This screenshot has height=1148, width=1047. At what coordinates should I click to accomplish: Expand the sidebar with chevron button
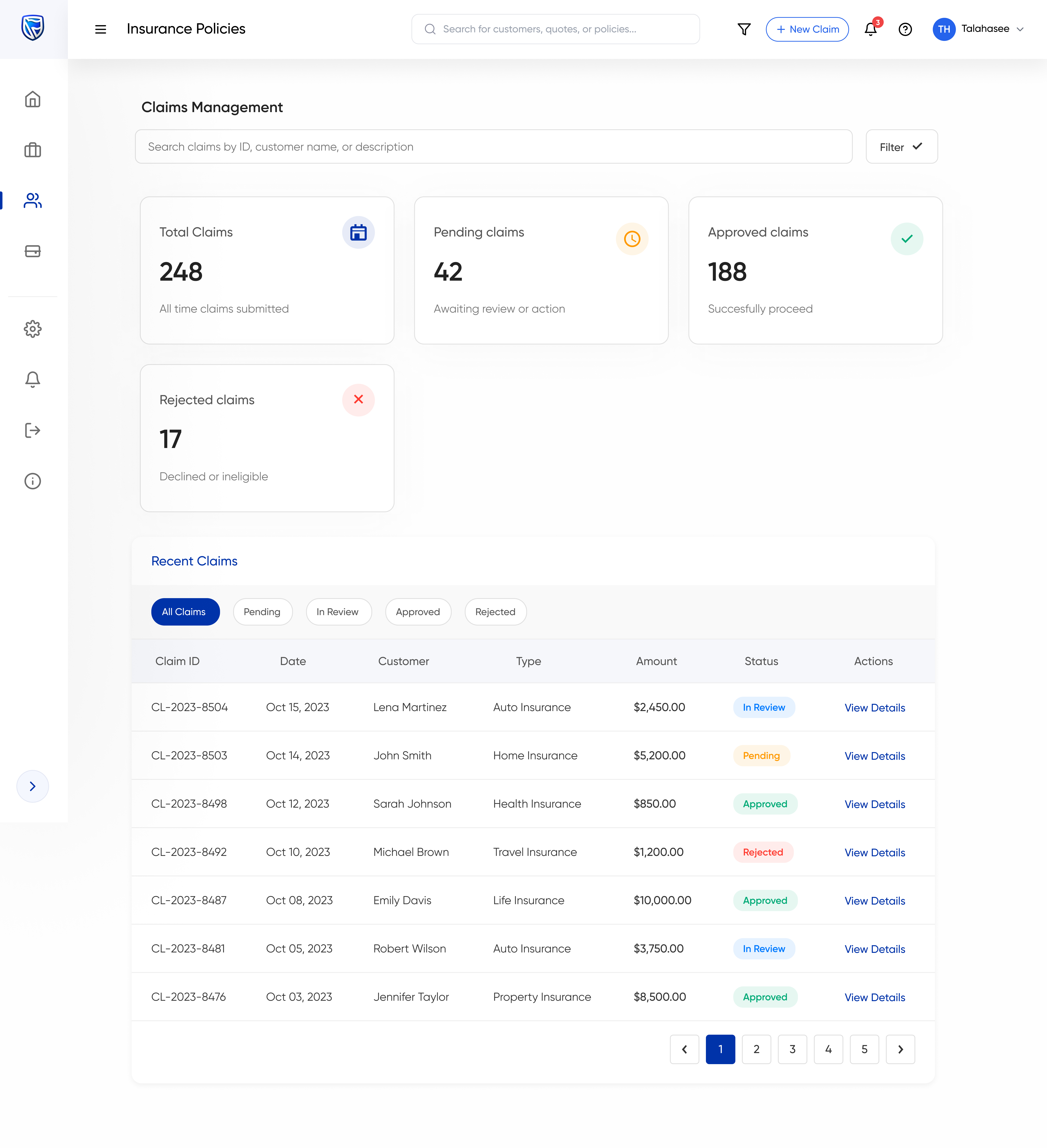[x=33, y=786]
